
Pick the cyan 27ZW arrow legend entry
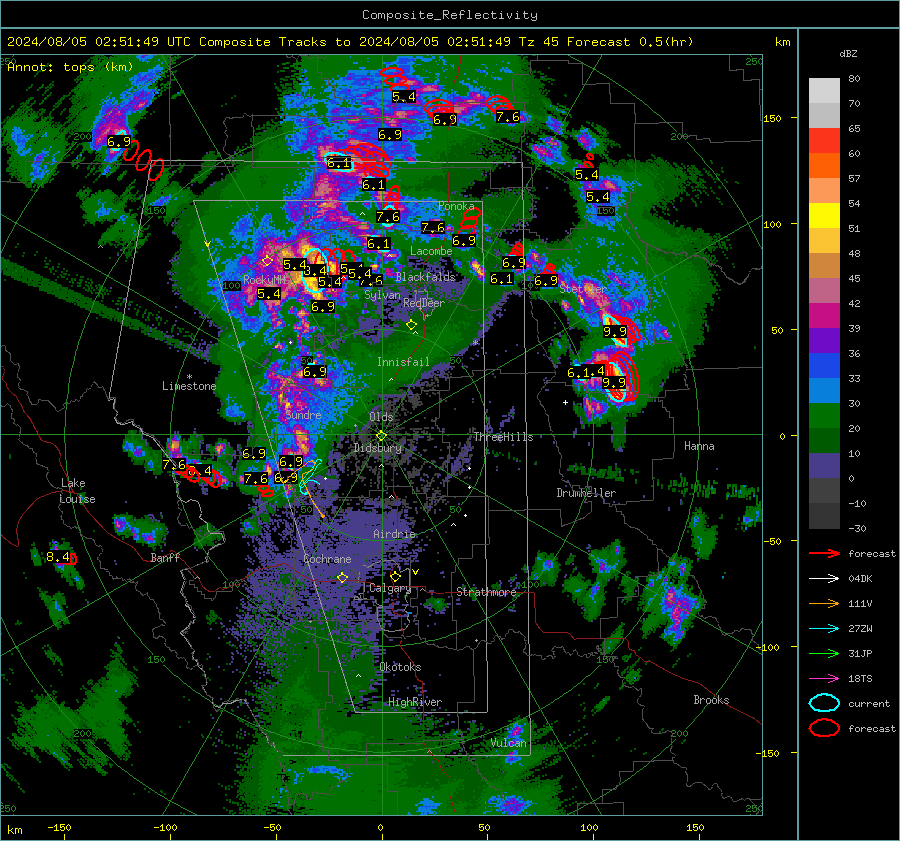824,629
